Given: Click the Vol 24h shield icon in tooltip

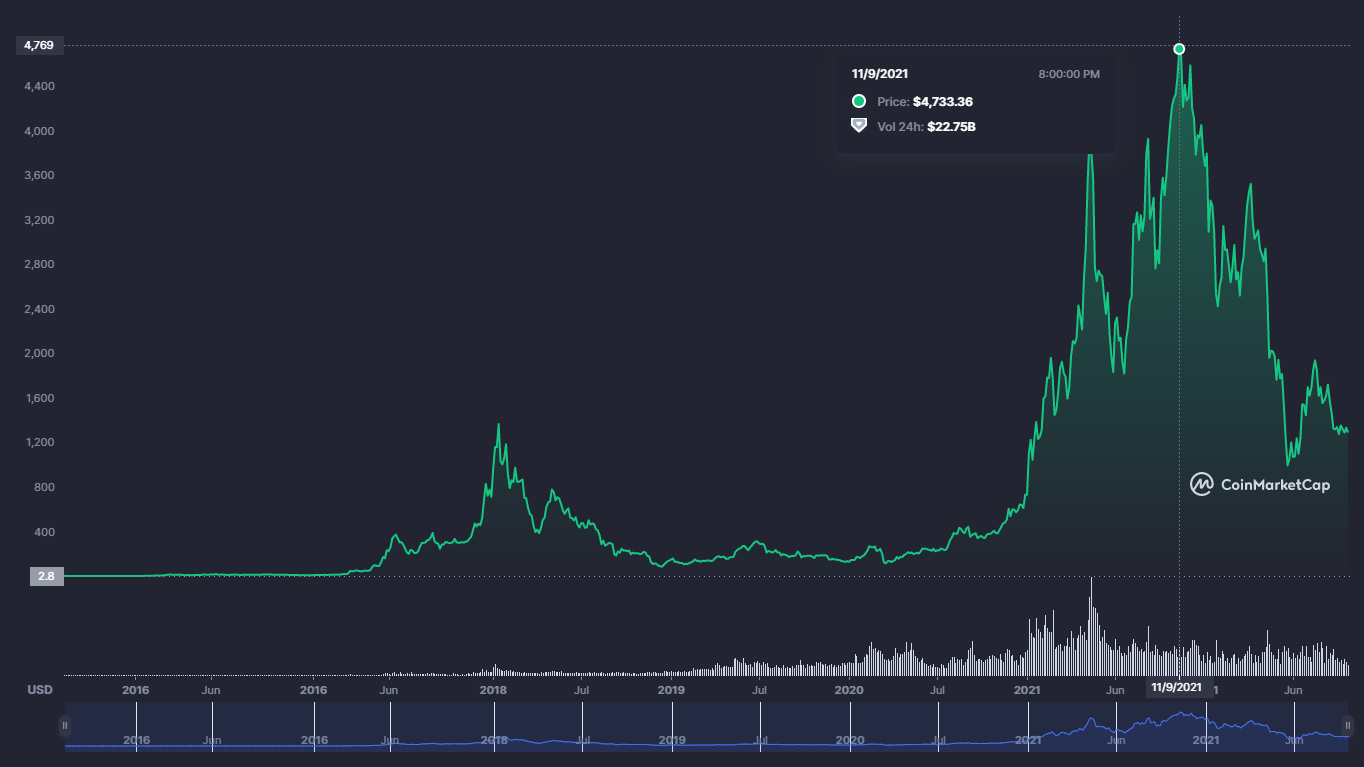Looking at the screenshot, I should click(858, 126).
